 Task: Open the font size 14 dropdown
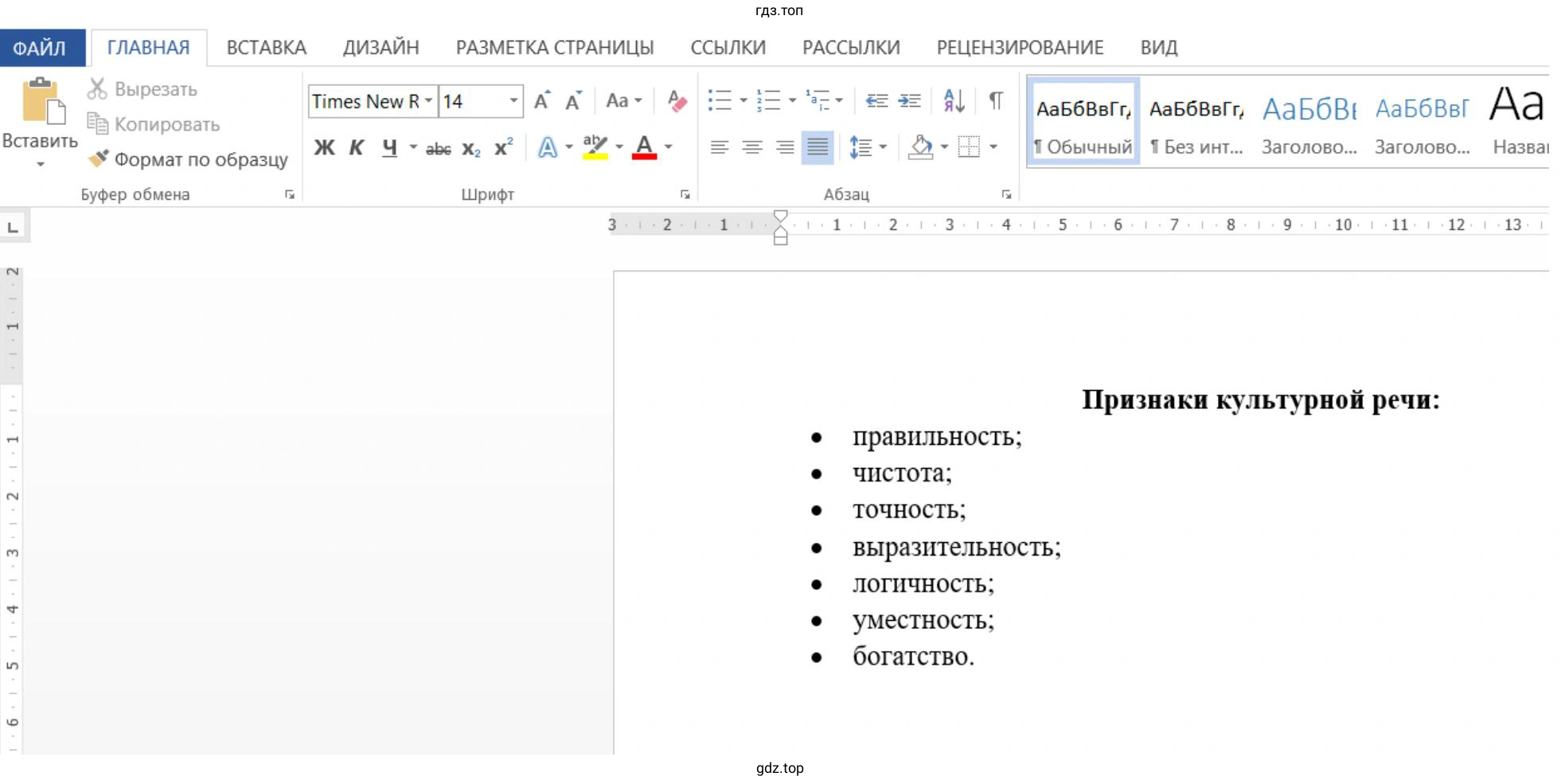click(514, 101)
